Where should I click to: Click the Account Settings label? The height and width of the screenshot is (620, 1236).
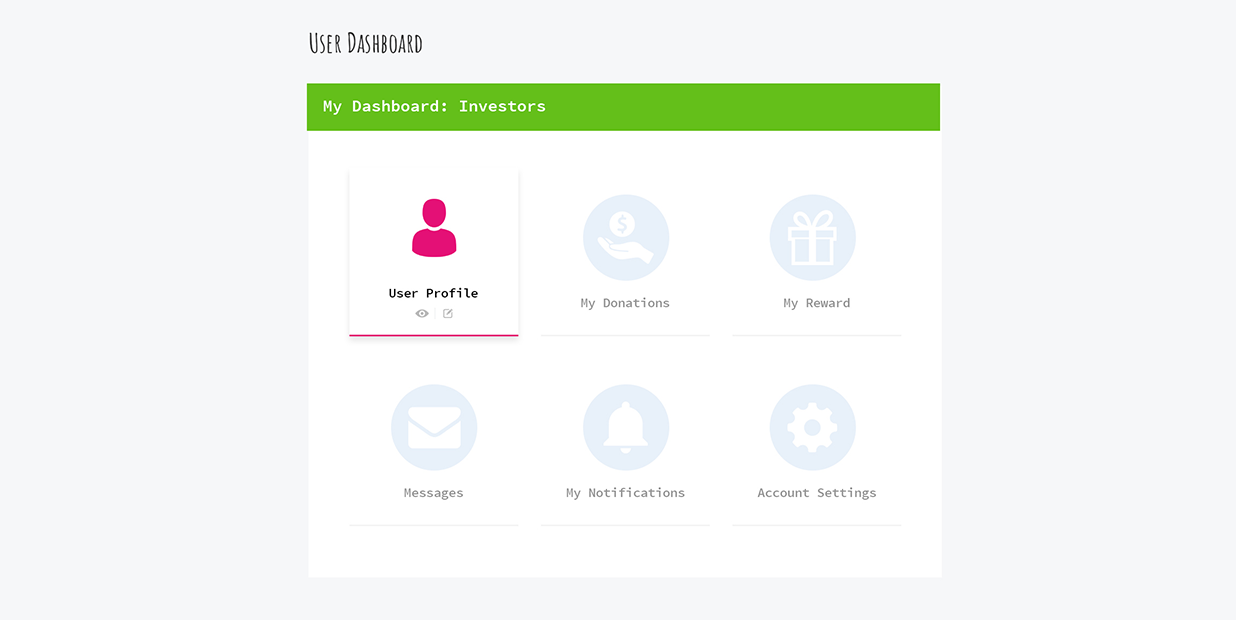[x=817, y=493]
